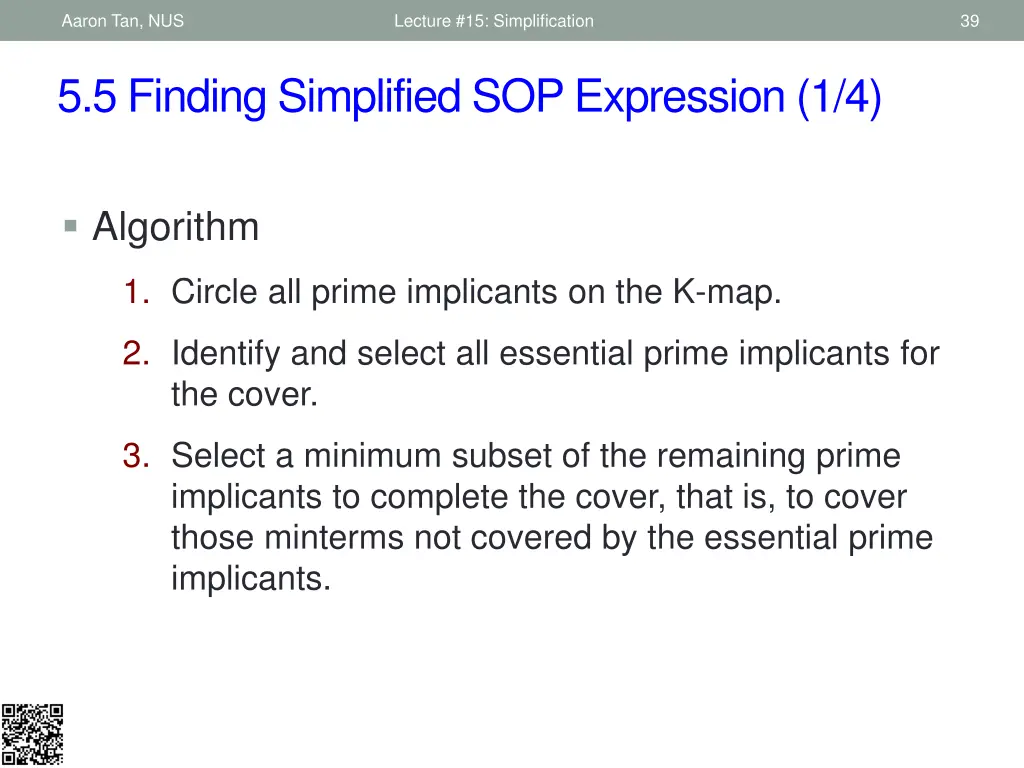Click the QR code in the bottom corner
1024x768 pixels.
(32, 734)
